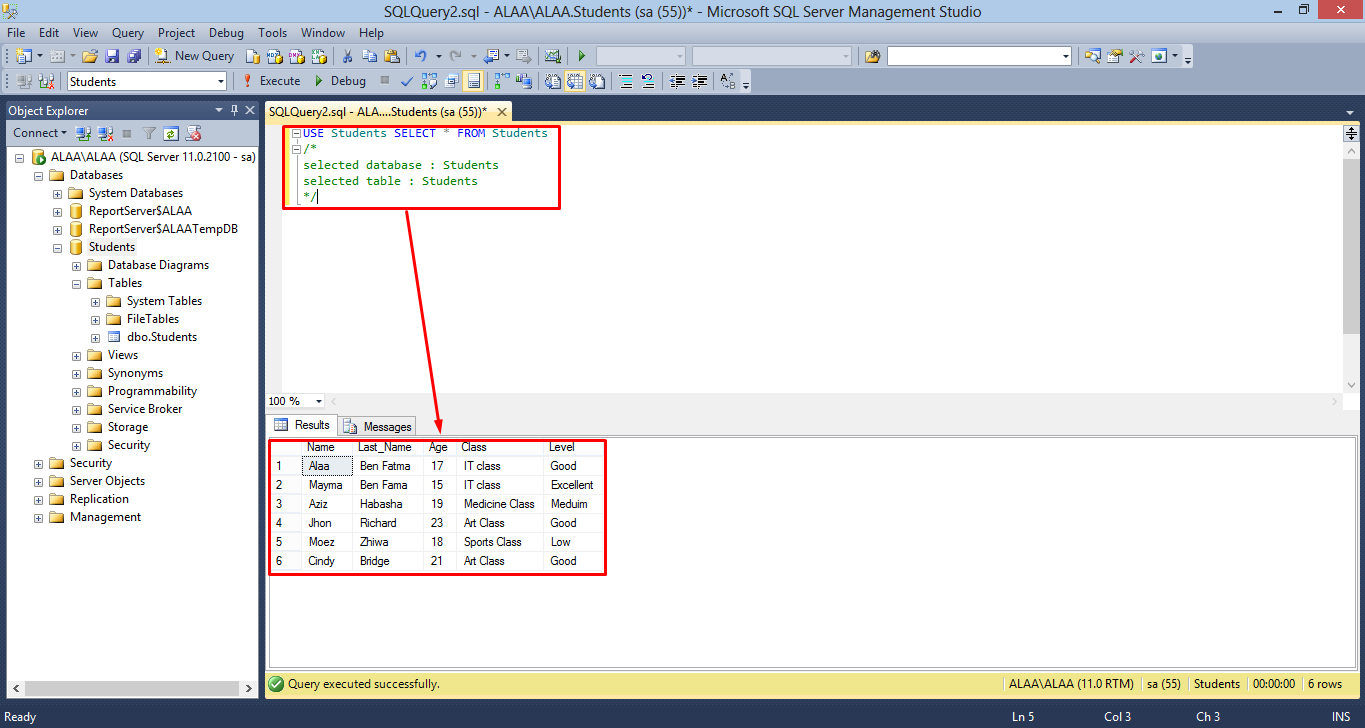Screen dimensions: 1365x728
Task: Click Comment Out Selected Lines icon
Action: pyautogui.click(x=626, y=81)
